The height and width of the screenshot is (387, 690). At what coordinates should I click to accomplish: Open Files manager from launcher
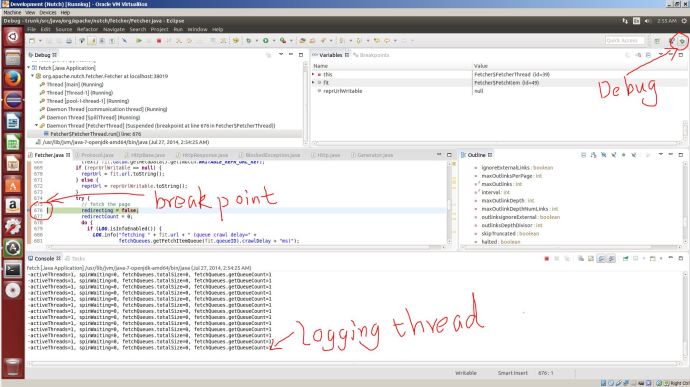coord(13,58)
